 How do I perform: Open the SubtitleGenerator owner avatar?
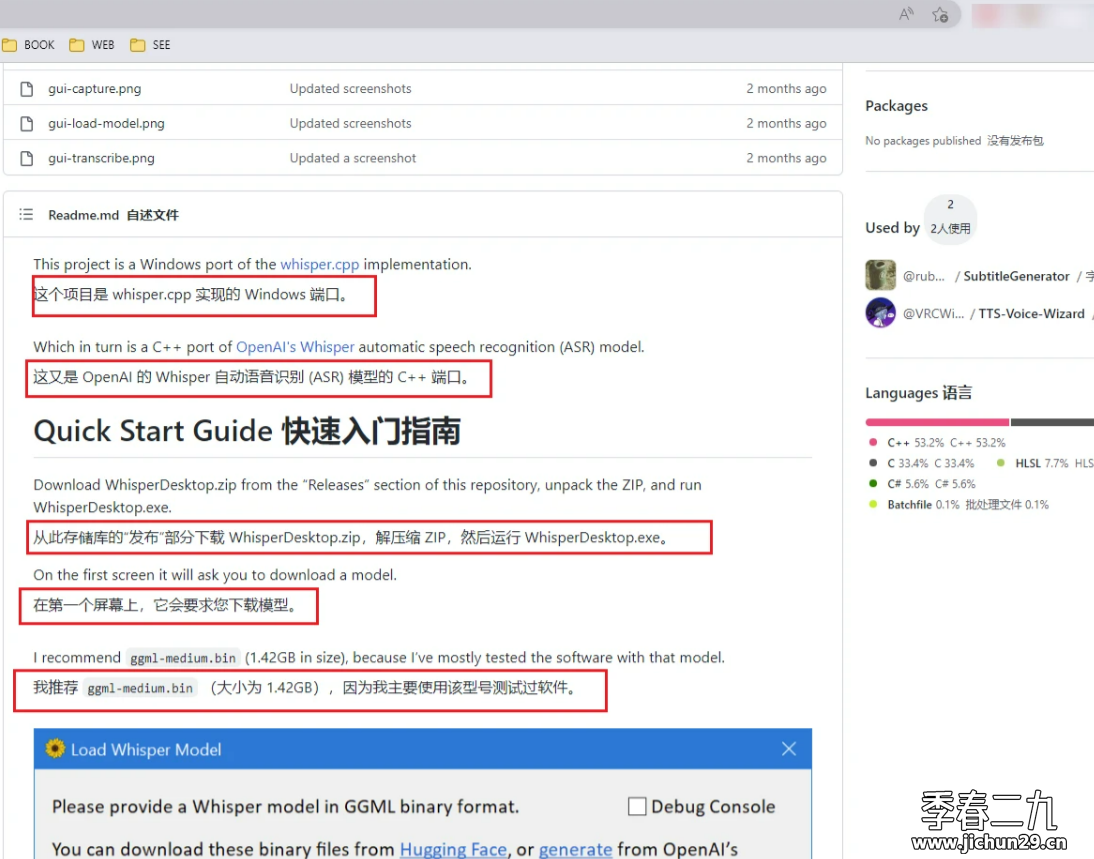(881, 275)
